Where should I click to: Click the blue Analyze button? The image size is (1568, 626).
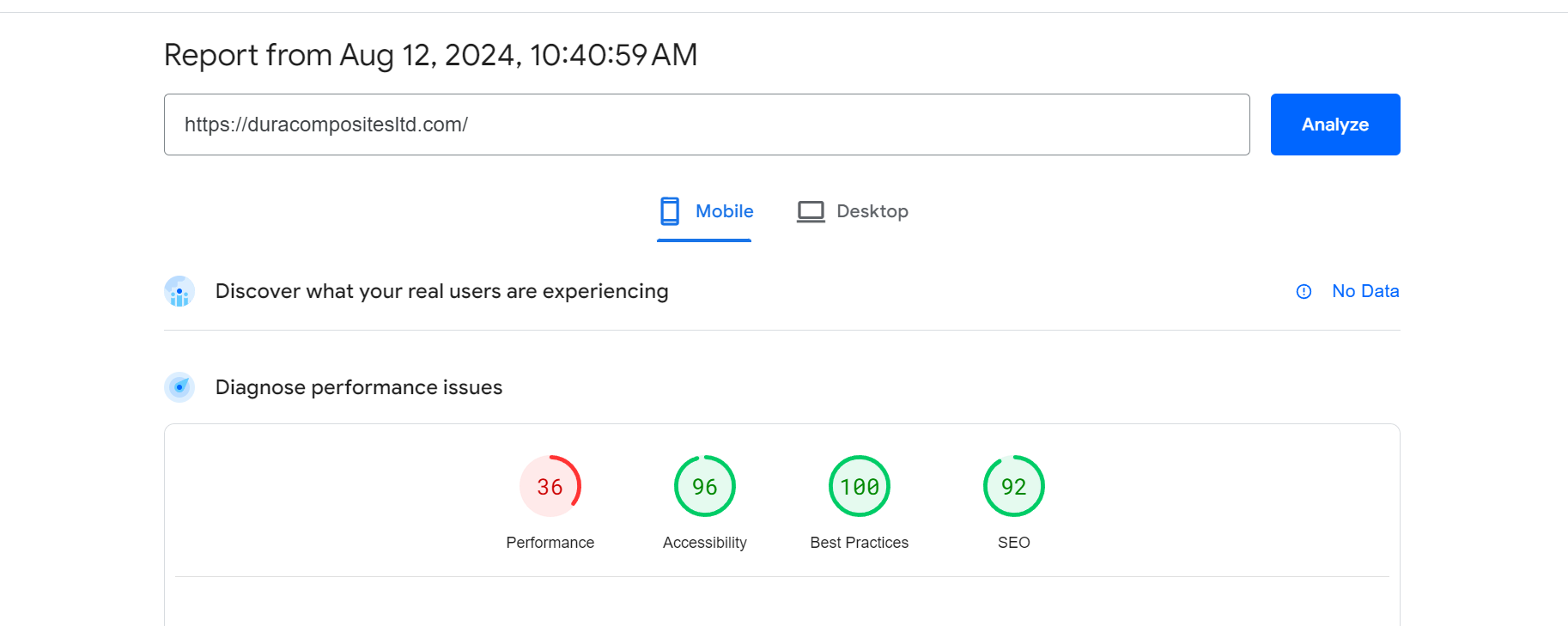tap(1335, 125)
